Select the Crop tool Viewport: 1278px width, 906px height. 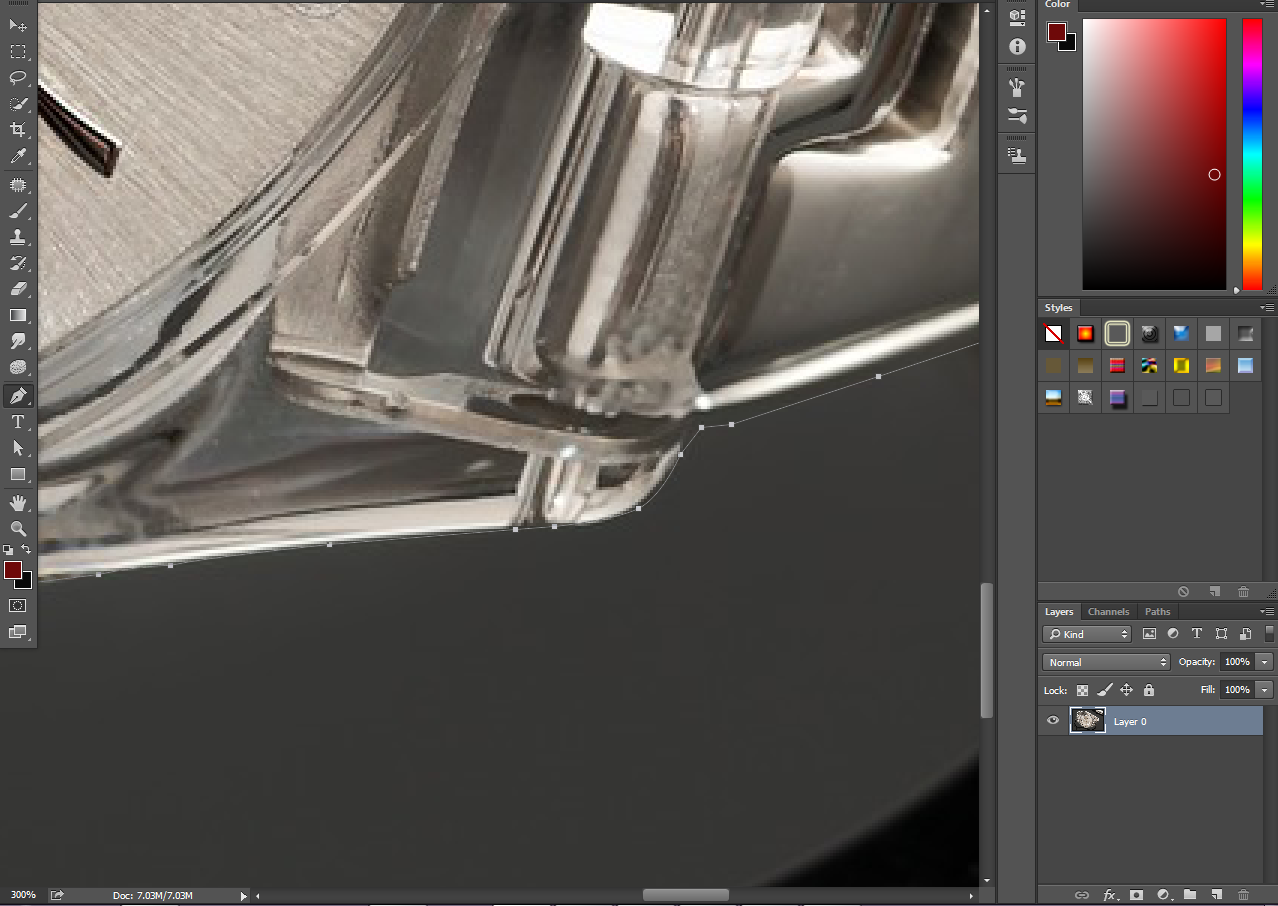18,130
